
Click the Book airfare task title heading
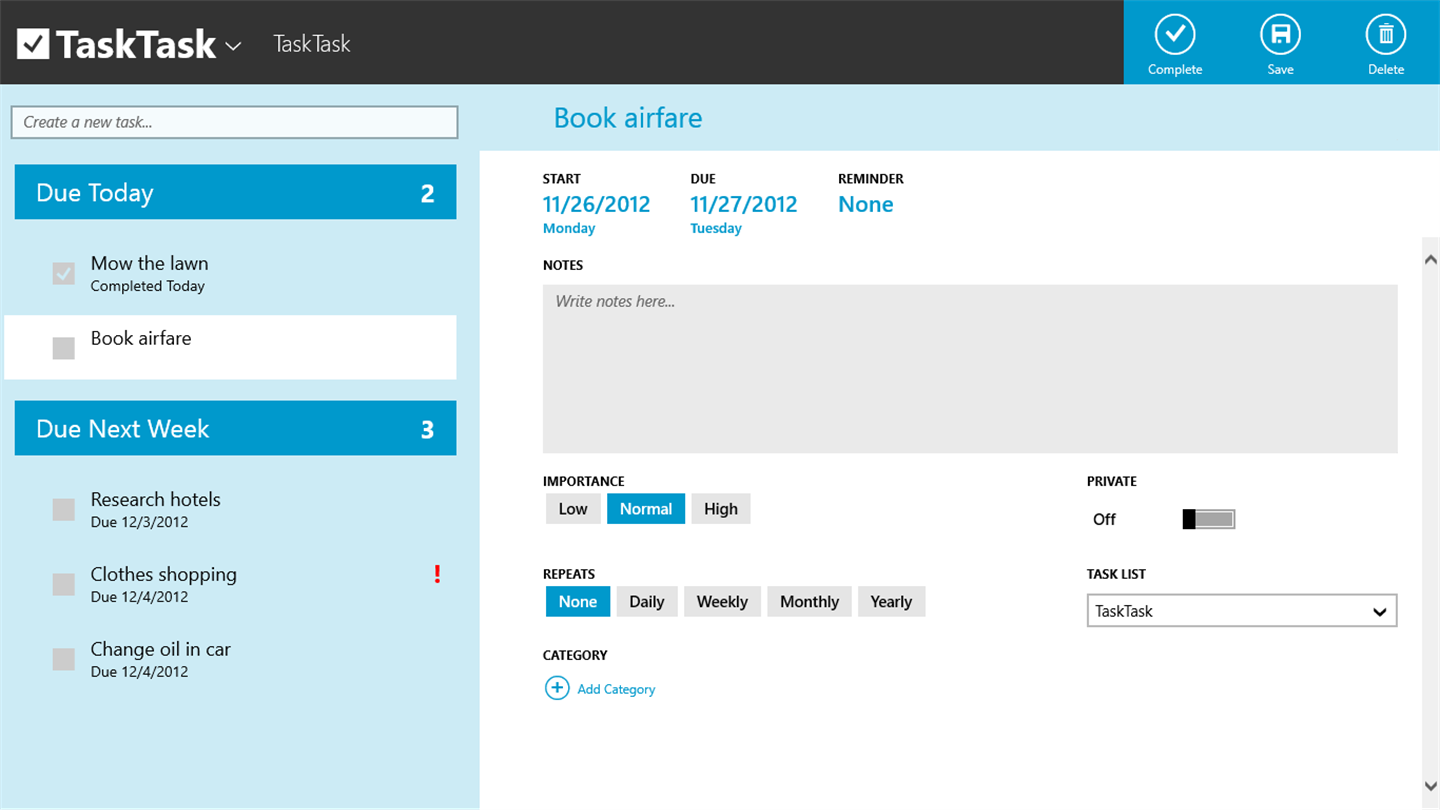tap(628, 118)
